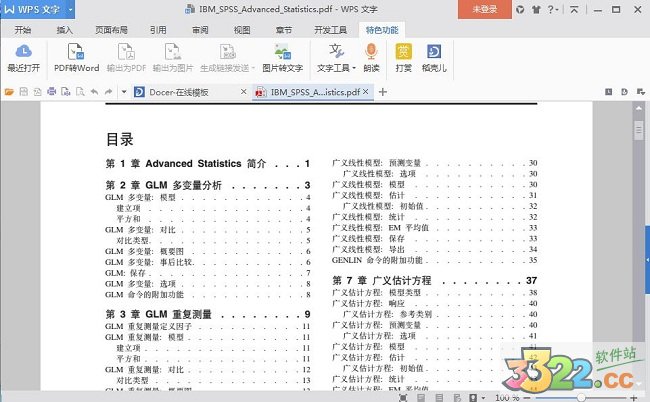Open the 开发工具 ribbon tab
The height and width of the screenshot is (402, 650).
coord(330,30)
